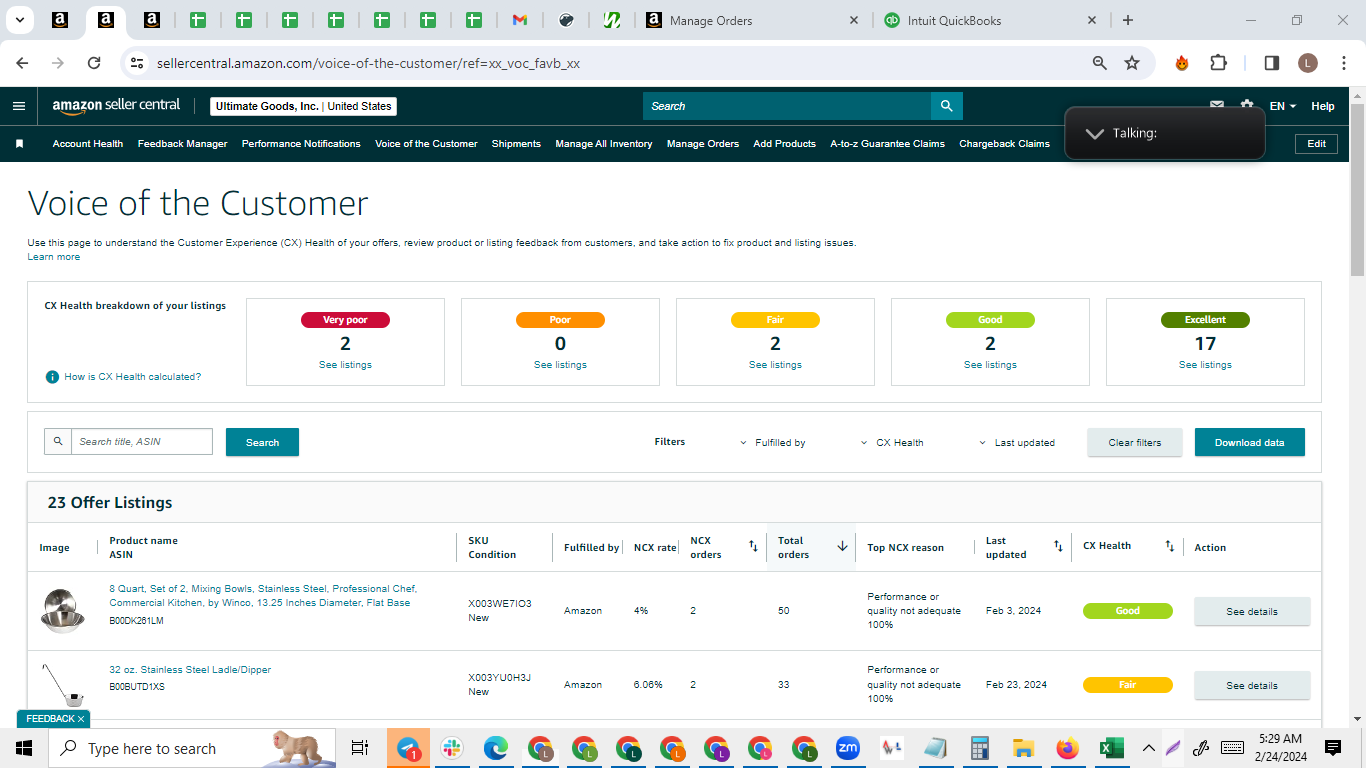Collapse the Talking overlay chevron
The height and width of the screenshot is (768, 1366).
pyautogui.click(x=1095, y=133)
